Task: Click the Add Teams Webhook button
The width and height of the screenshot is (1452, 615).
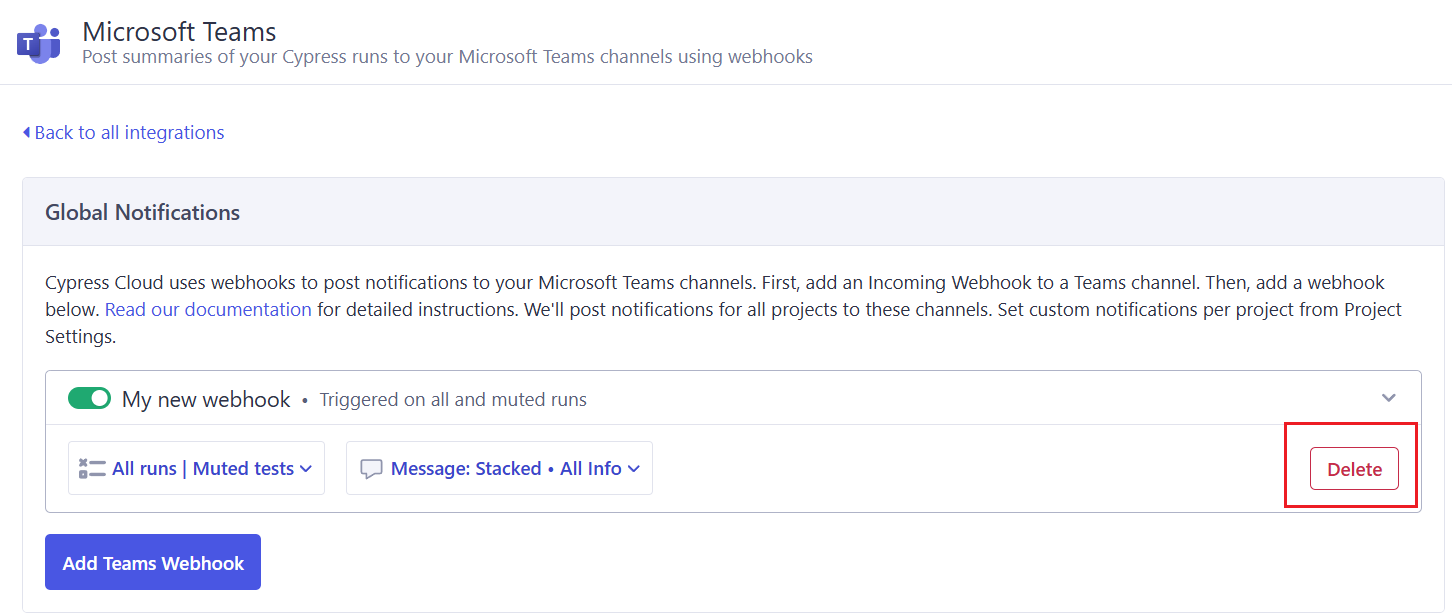Action: (x=153, y=562)
